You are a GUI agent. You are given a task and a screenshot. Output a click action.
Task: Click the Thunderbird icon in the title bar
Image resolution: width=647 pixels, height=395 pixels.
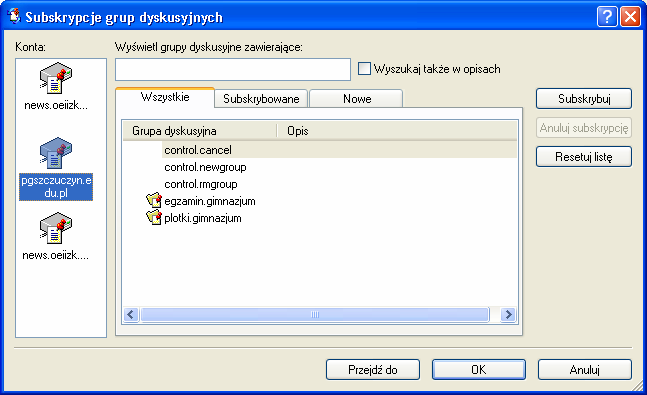click(x=14, y=17)
